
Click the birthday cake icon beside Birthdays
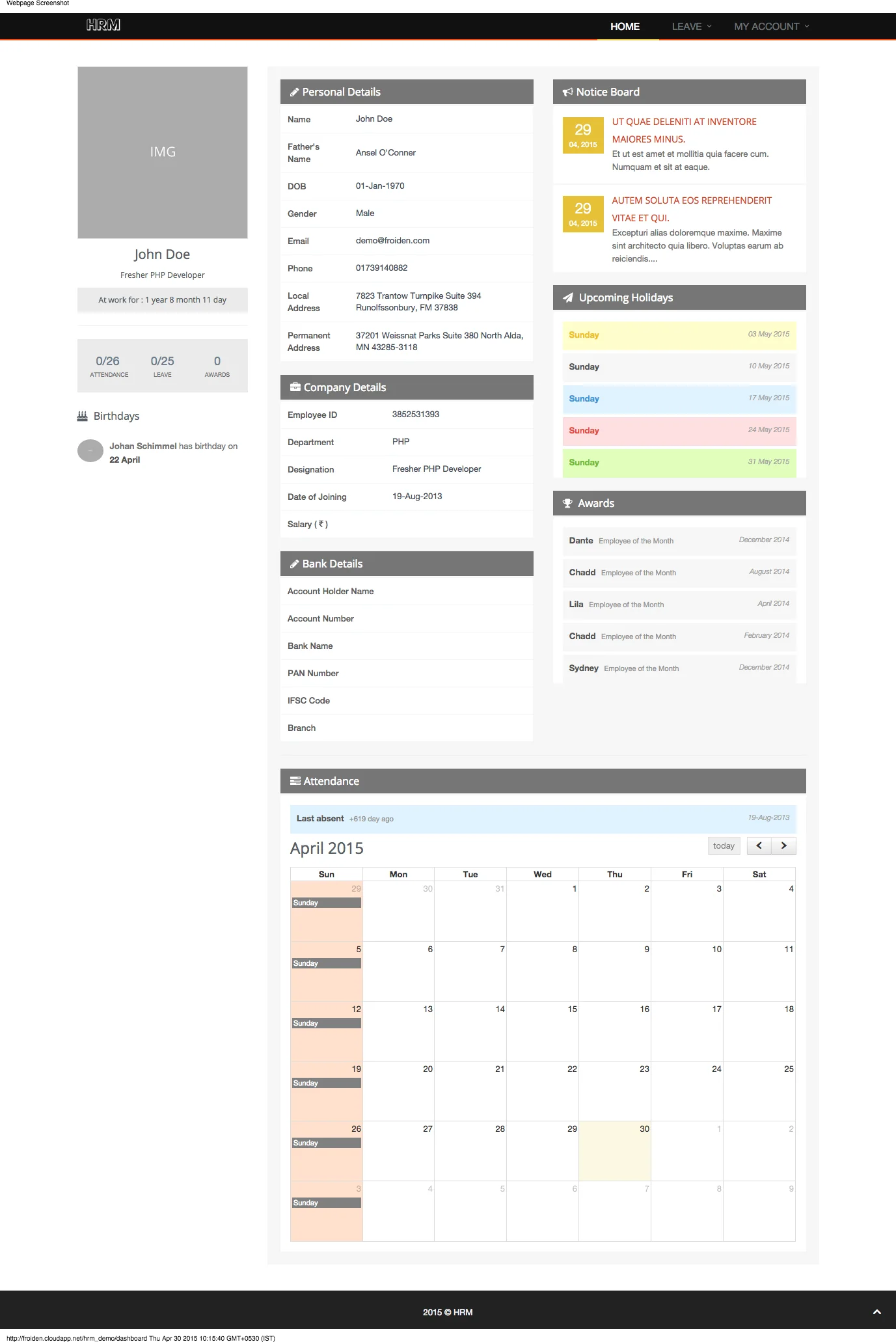(x=83, y=417)
